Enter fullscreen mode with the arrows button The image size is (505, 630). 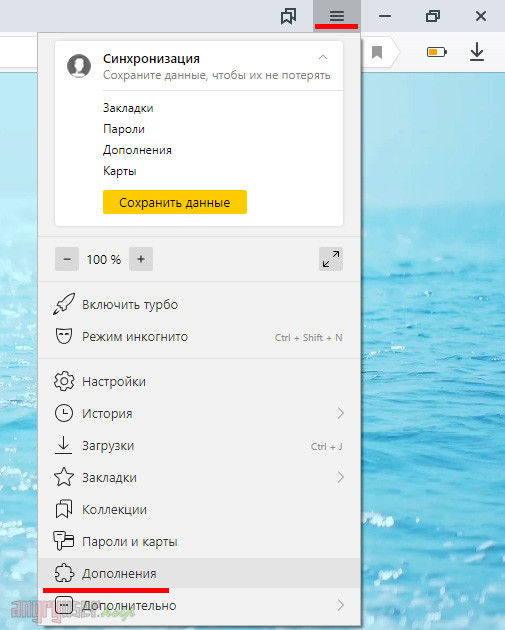pos(331,259)
